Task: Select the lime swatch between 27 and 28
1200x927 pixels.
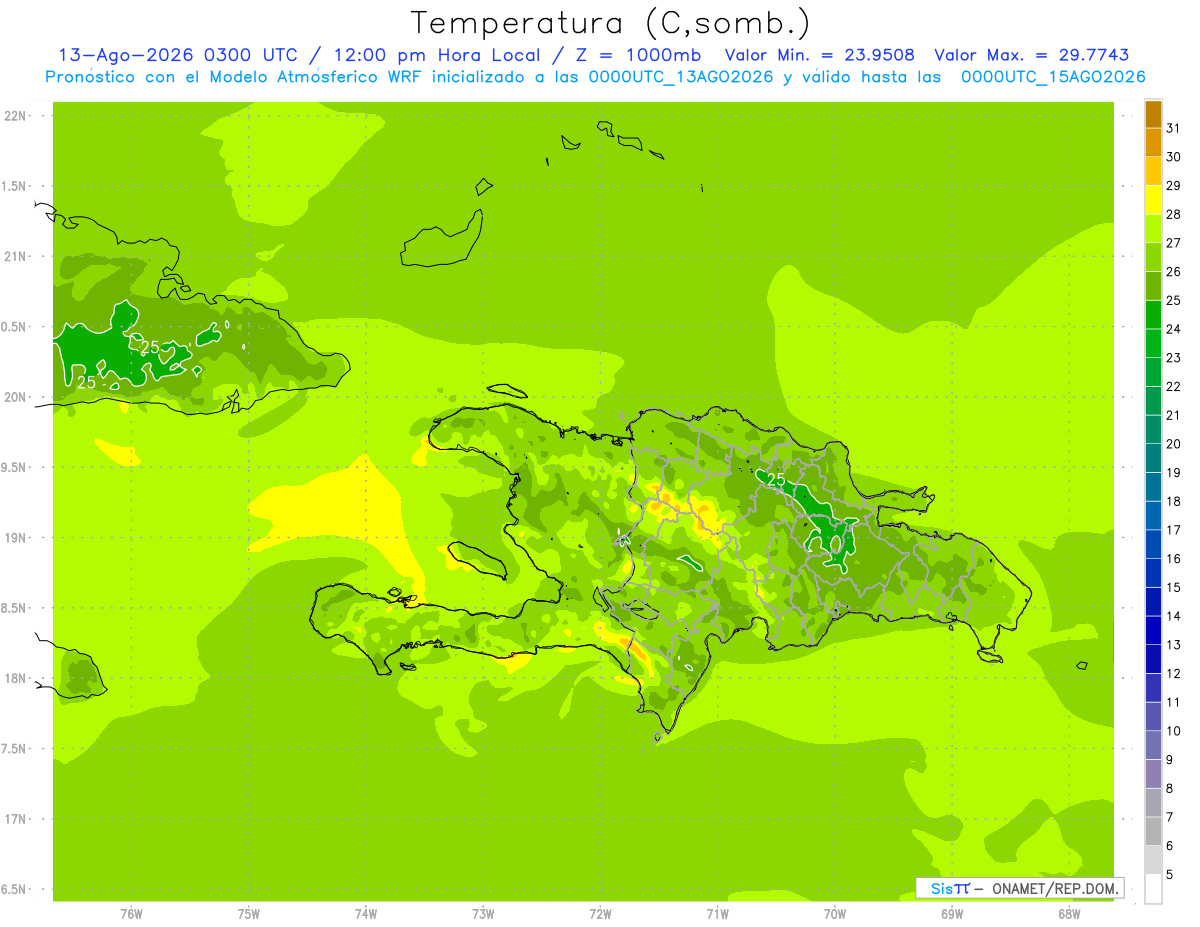Action: (1153, 229)
